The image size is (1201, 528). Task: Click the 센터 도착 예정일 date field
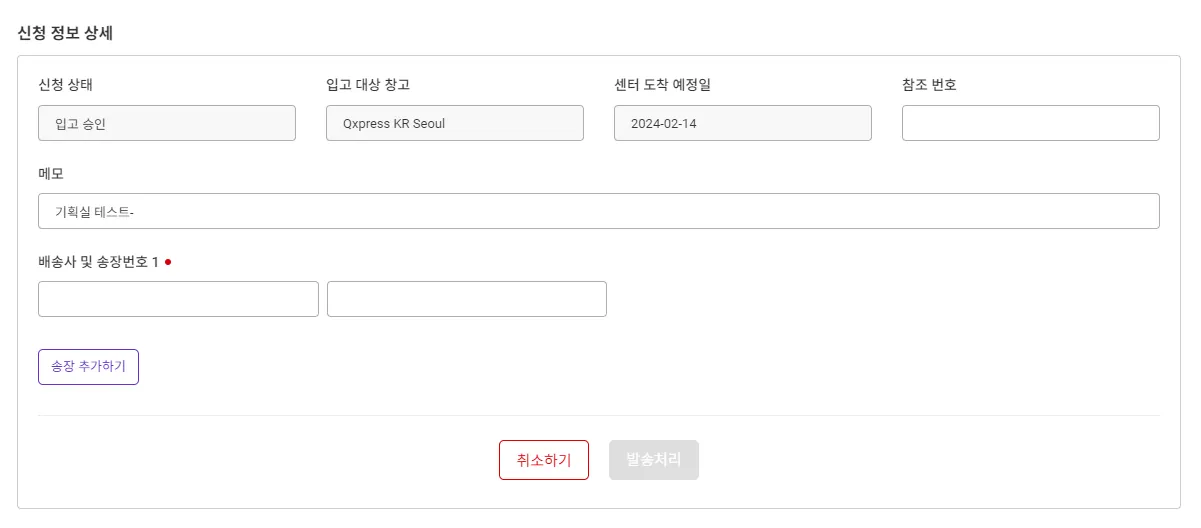(742, 123)
